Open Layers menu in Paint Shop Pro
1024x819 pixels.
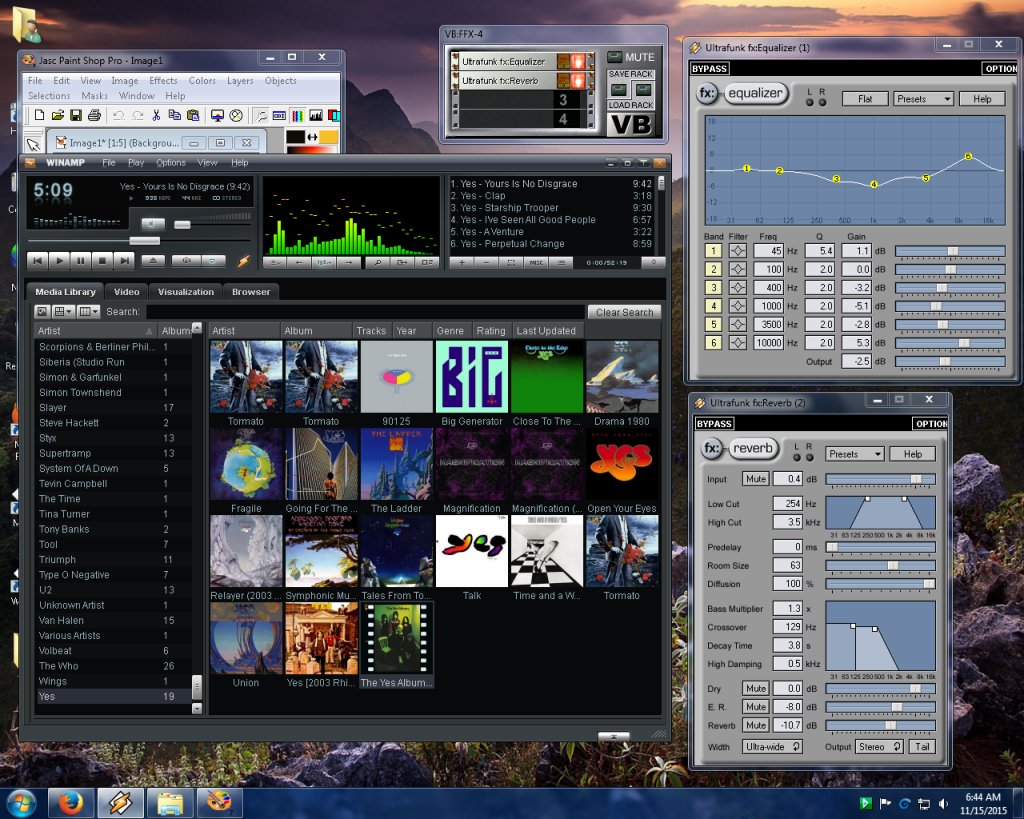pos(240,81)
